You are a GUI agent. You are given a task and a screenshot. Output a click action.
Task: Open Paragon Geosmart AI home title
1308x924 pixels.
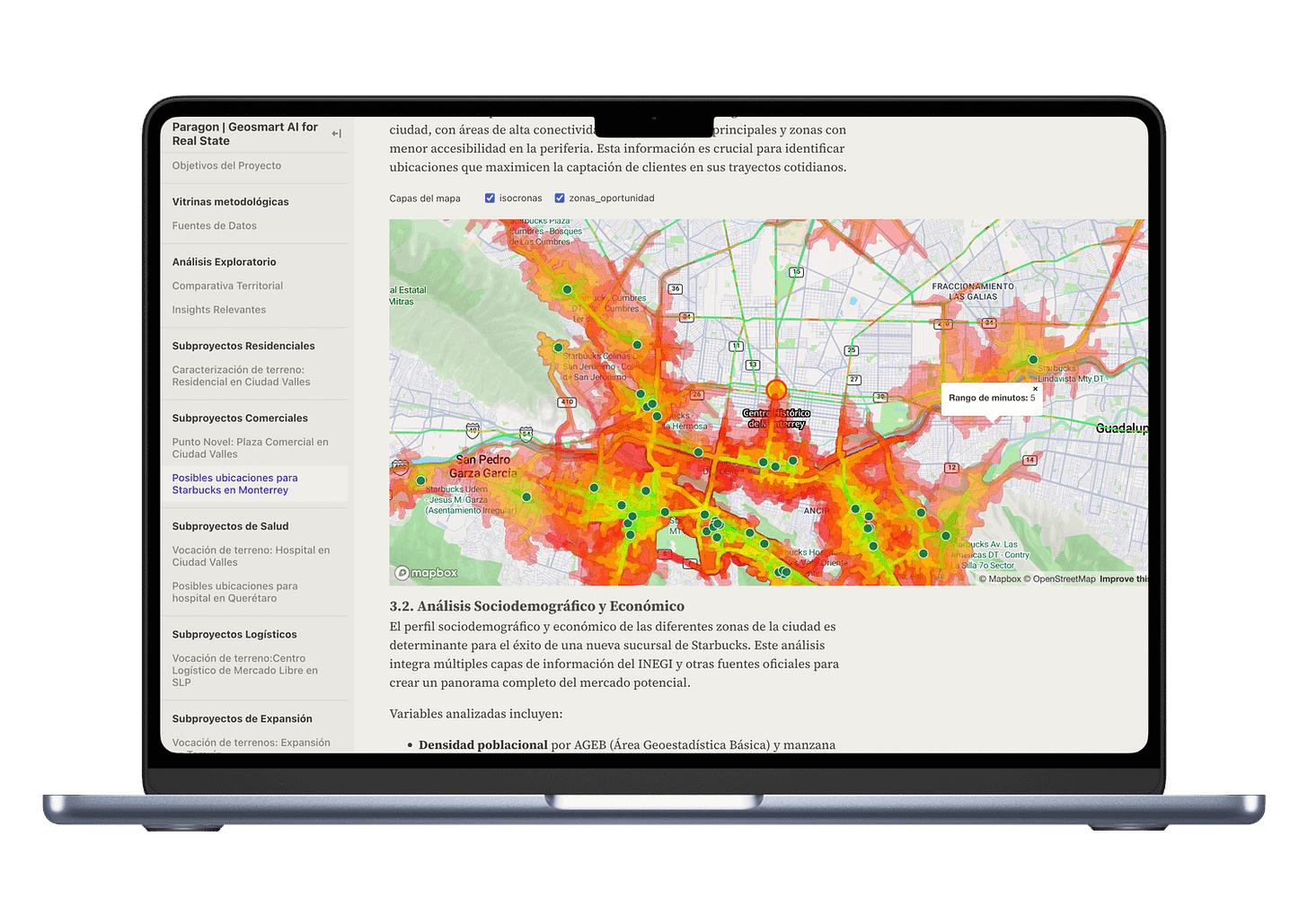point(244,134)
